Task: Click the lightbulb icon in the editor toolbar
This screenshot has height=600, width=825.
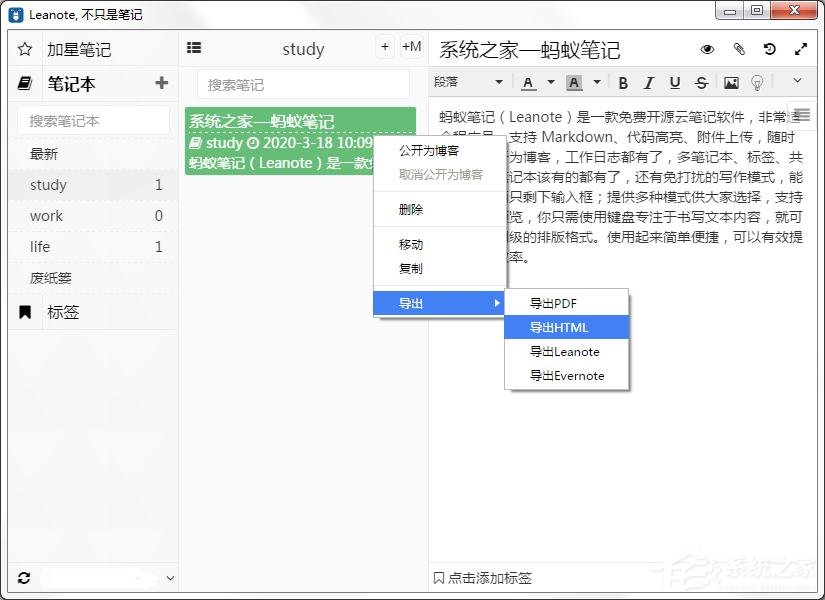Action: [758, 81]
